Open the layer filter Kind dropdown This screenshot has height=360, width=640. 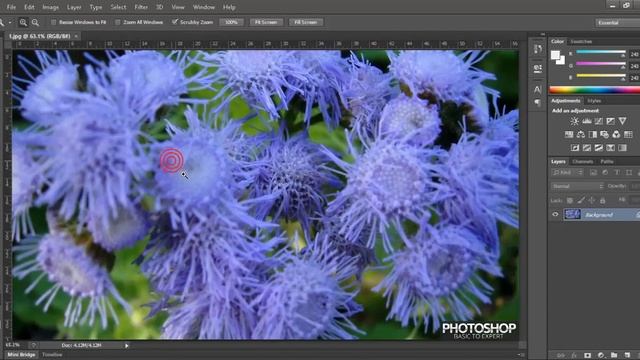pos(568,173)
